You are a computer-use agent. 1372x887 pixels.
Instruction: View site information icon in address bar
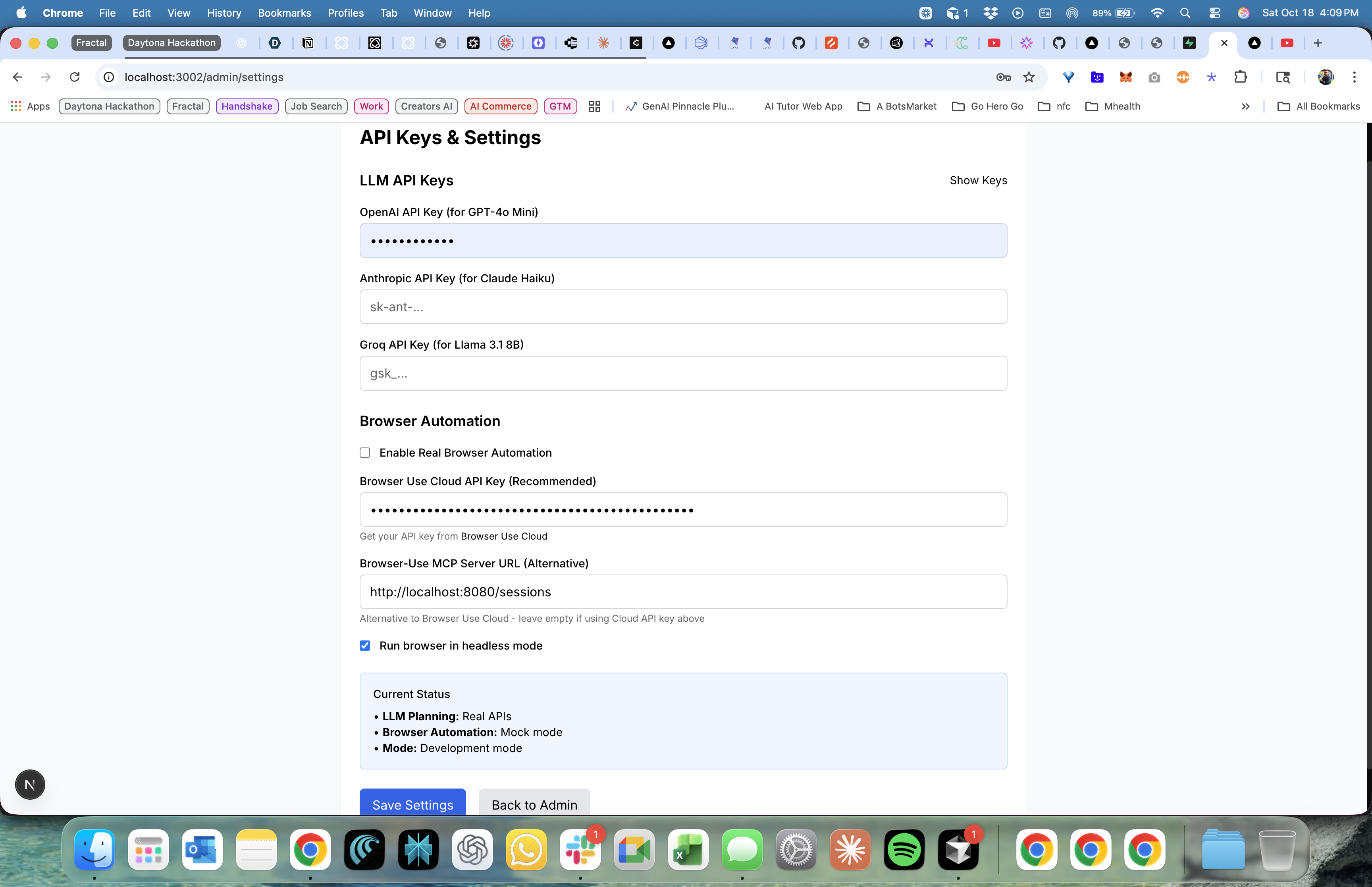[x=109, y=77]
